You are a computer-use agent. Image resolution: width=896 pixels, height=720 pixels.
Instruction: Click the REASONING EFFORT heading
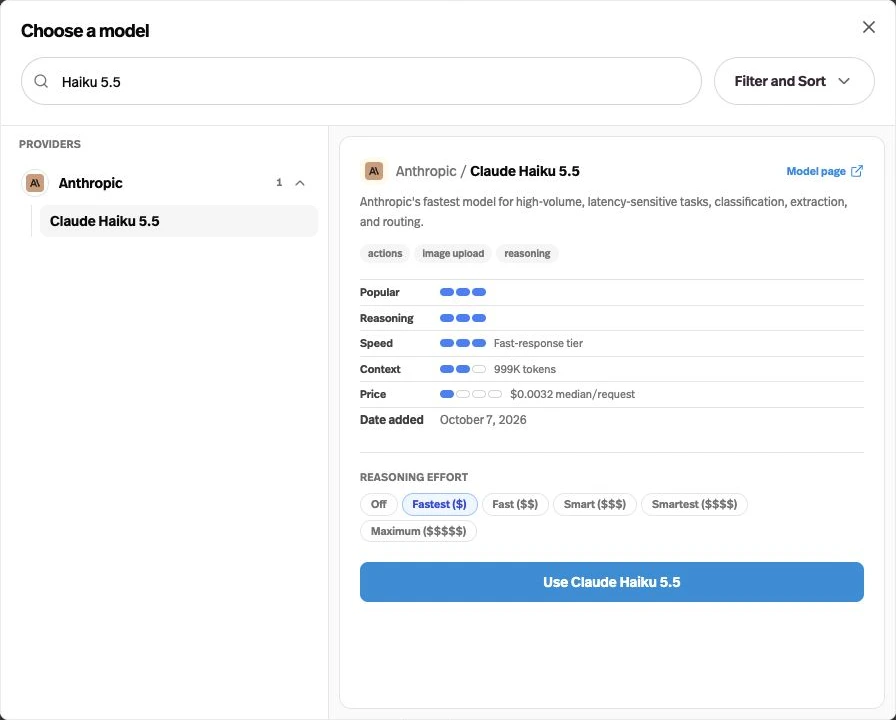coord(414,477)
